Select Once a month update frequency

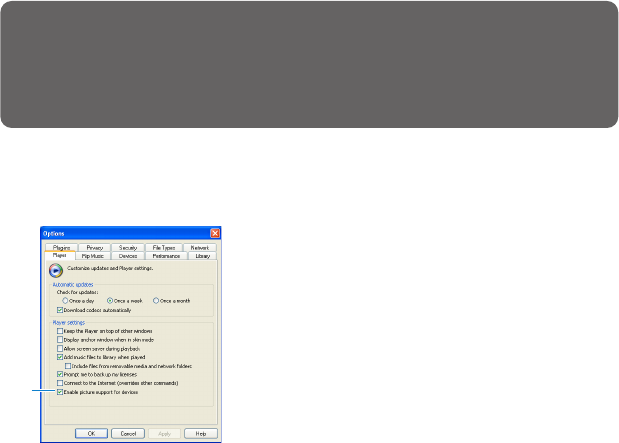155,300
